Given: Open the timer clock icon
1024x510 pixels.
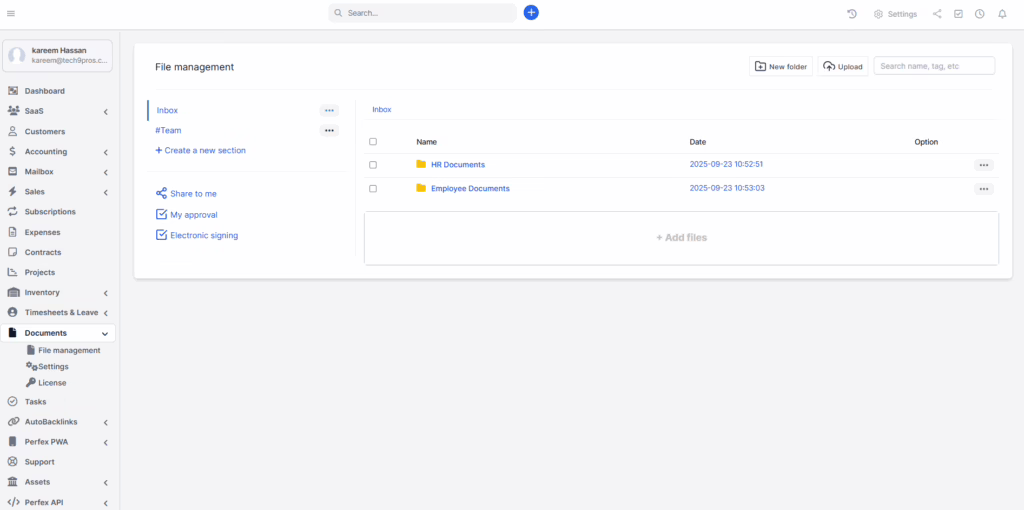Looking at the screenshot, I should click(x=980, y=14).
